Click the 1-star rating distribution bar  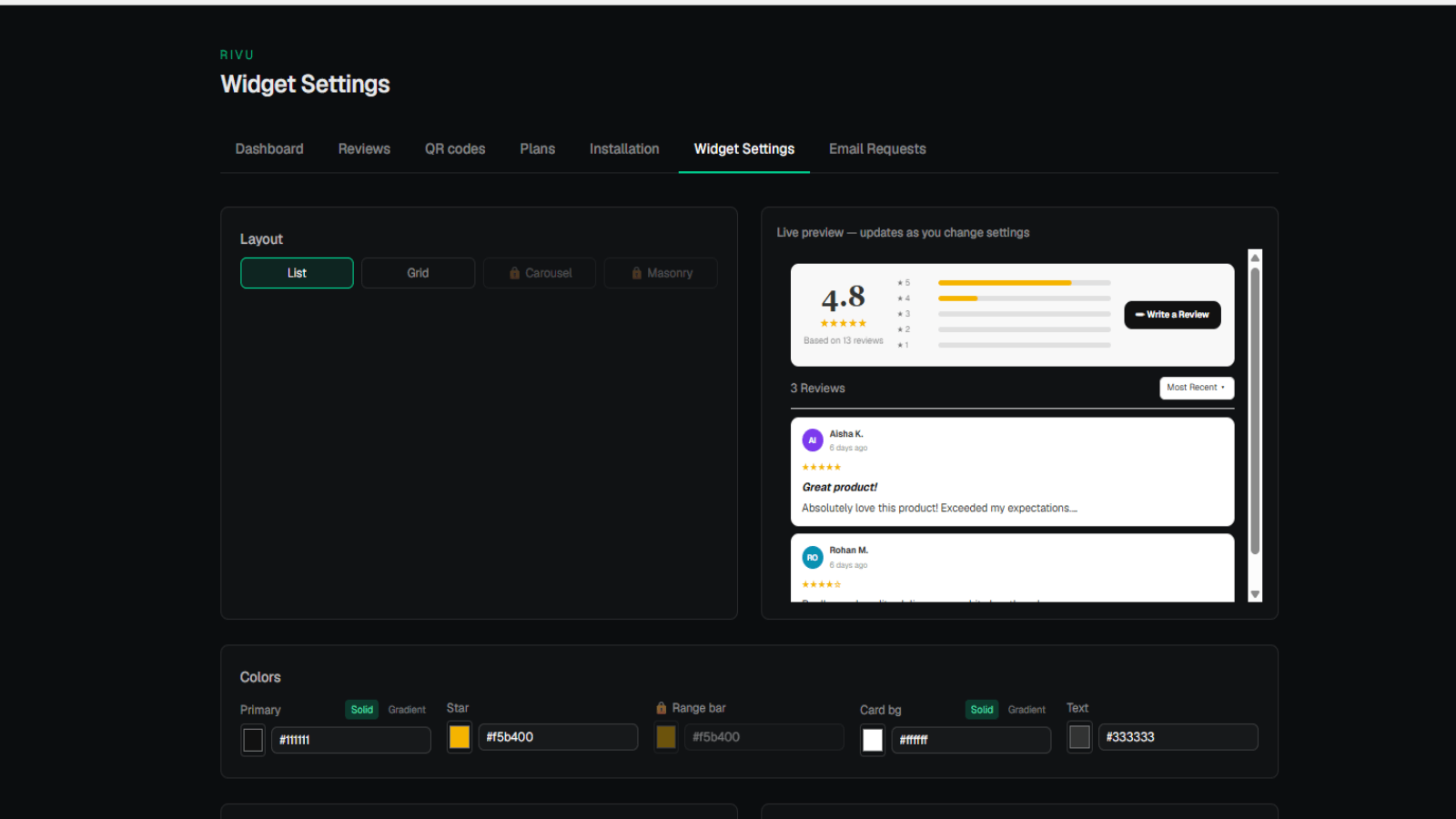1025,345
